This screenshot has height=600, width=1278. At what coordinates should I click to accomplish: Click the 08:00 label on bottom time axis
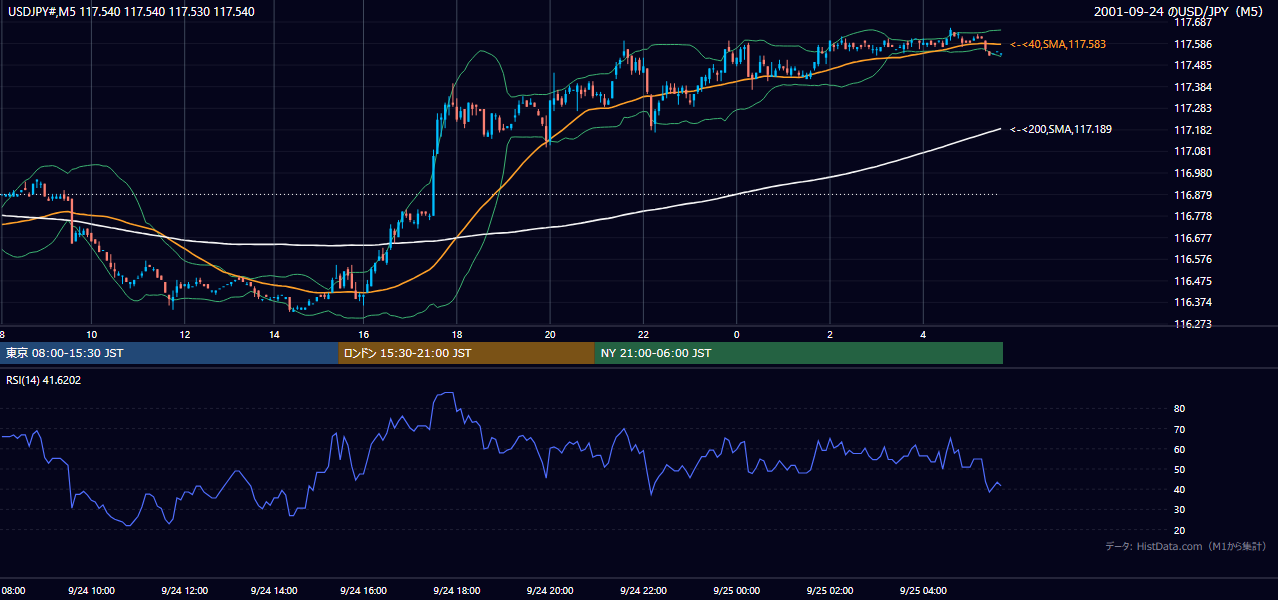(x=13, y=591)
